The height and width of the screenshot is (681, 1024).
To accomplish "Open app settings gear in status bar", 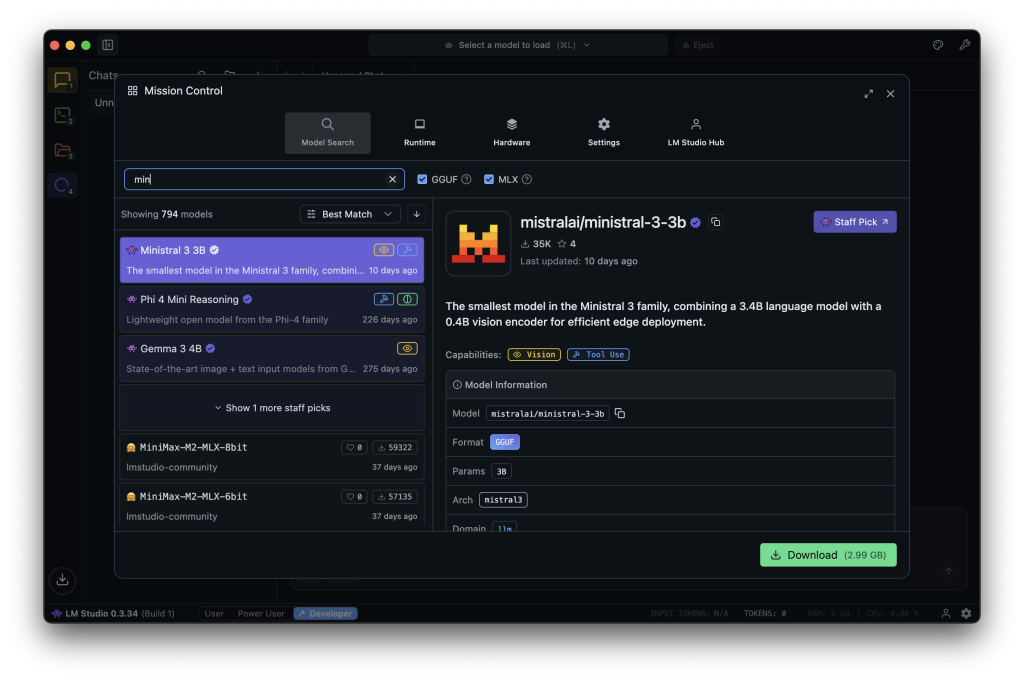I will (966, 613).
